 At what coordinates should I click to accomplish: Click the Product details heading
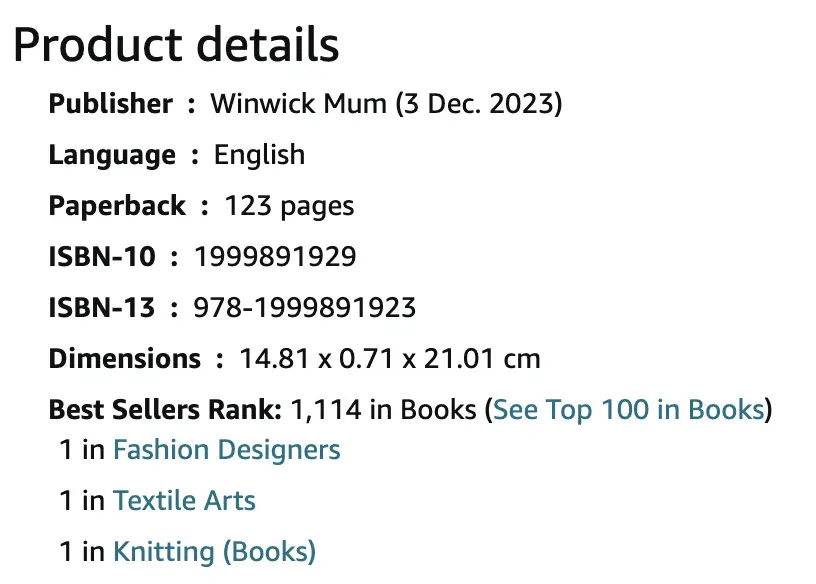[x=178, y=43]
